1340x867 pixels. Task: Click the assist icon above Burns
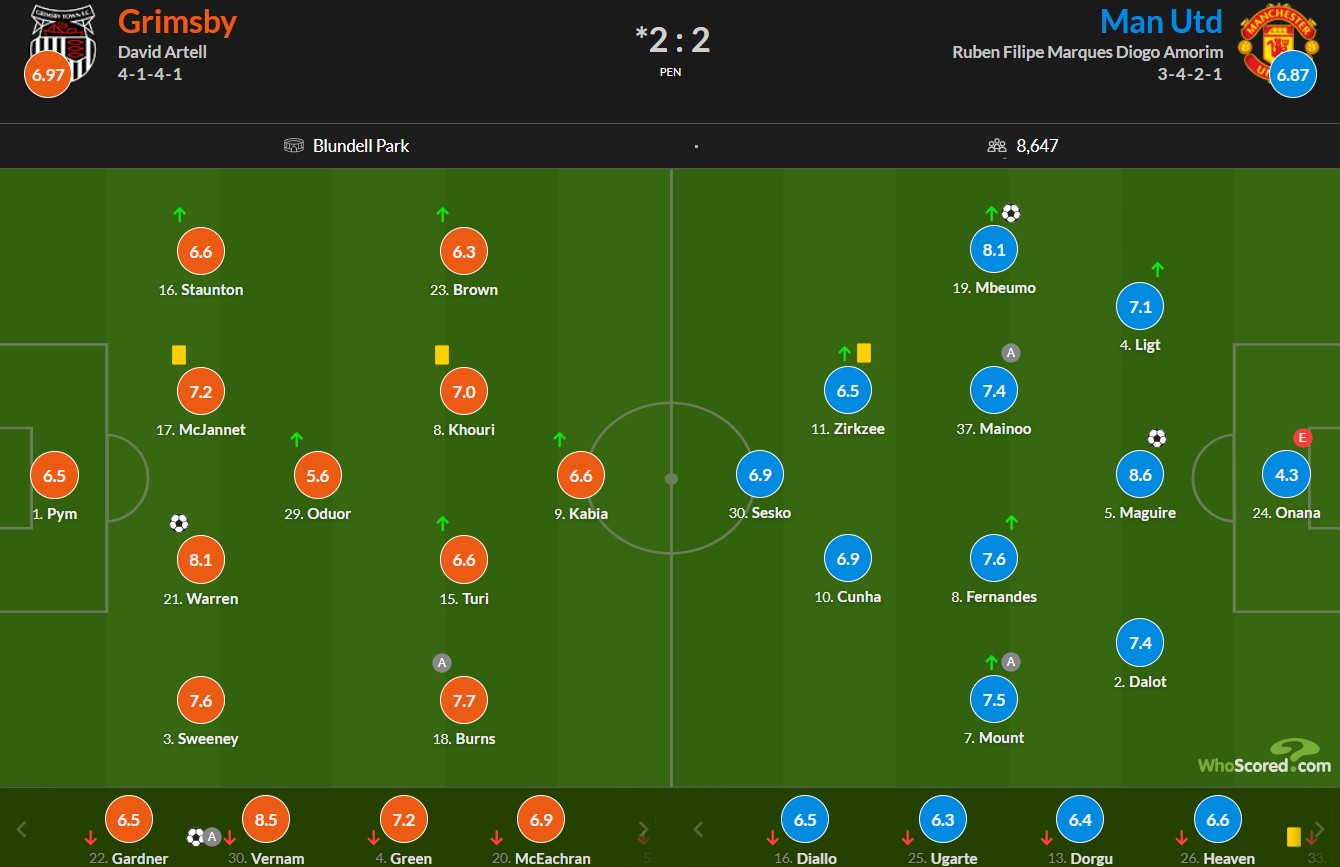[442, 662]
